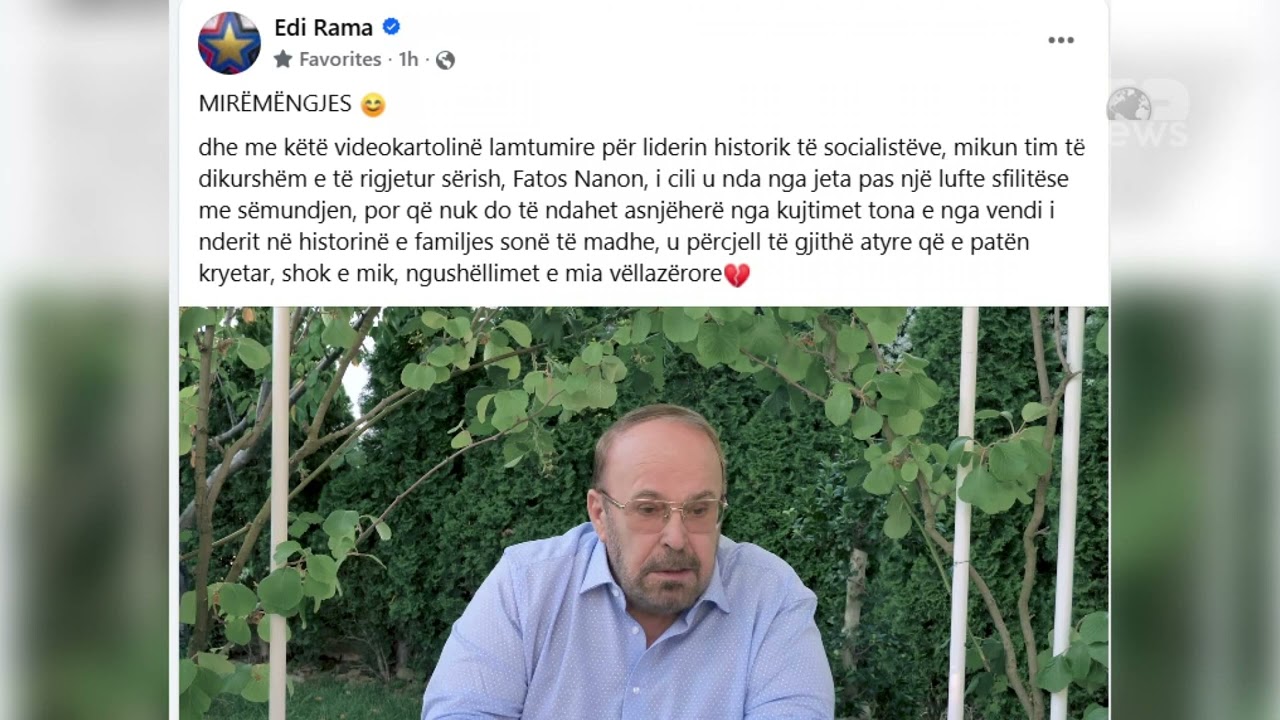Play the video of man in blue shirt
The height and width of the screenshot is (720, 1280).
644,513
